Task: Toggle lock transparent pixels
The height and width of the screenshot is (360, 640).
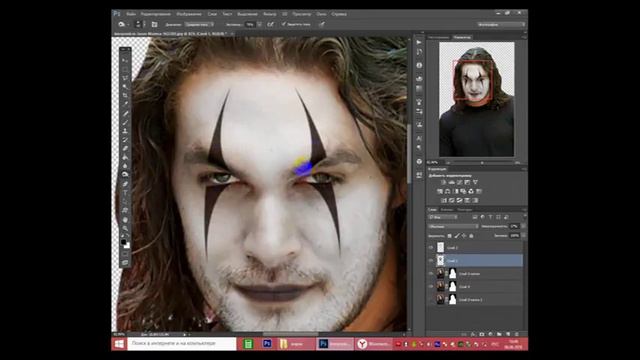Action: 449,236
